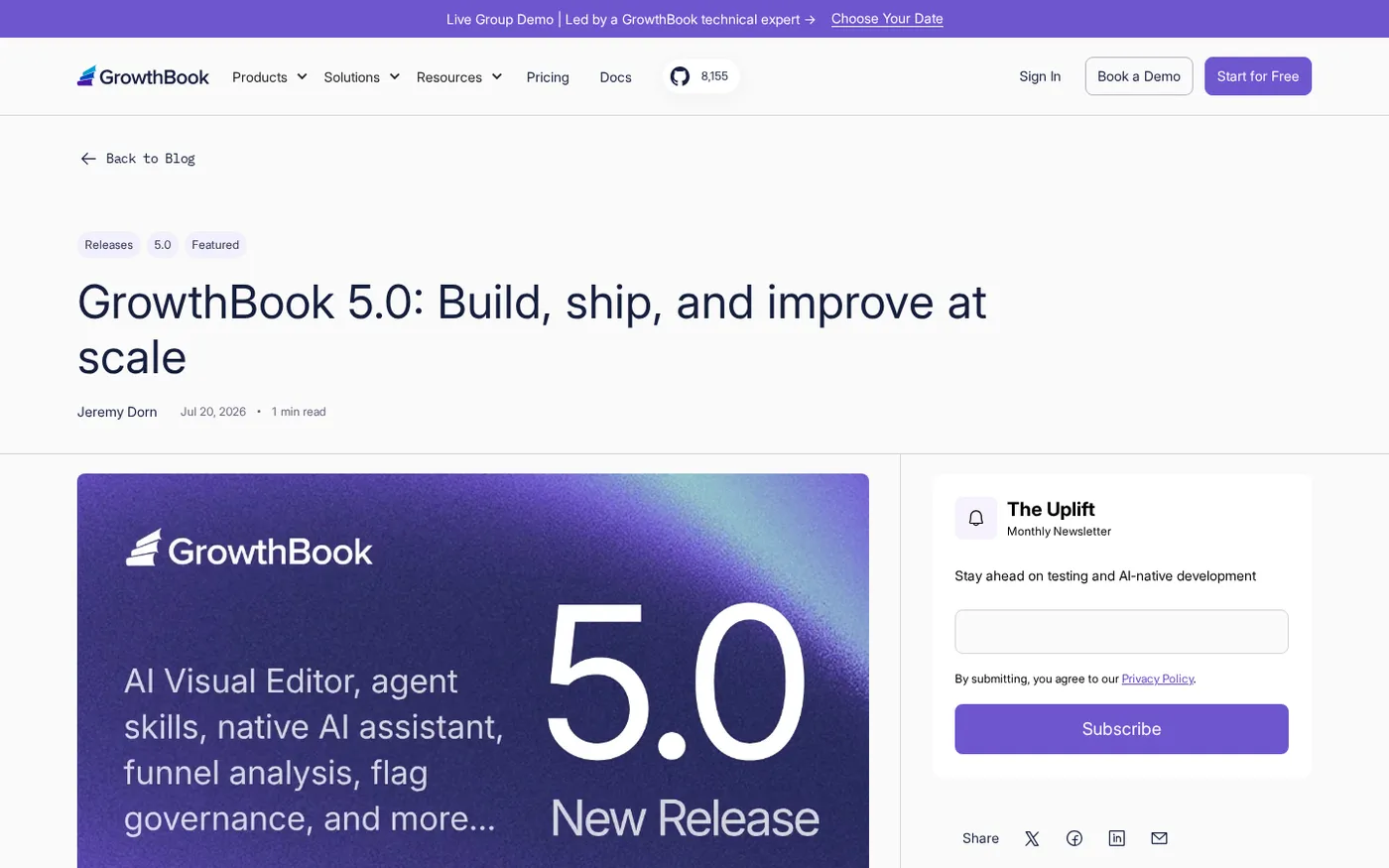Click the back arrow beside Back to Blog

pos(88,159)
